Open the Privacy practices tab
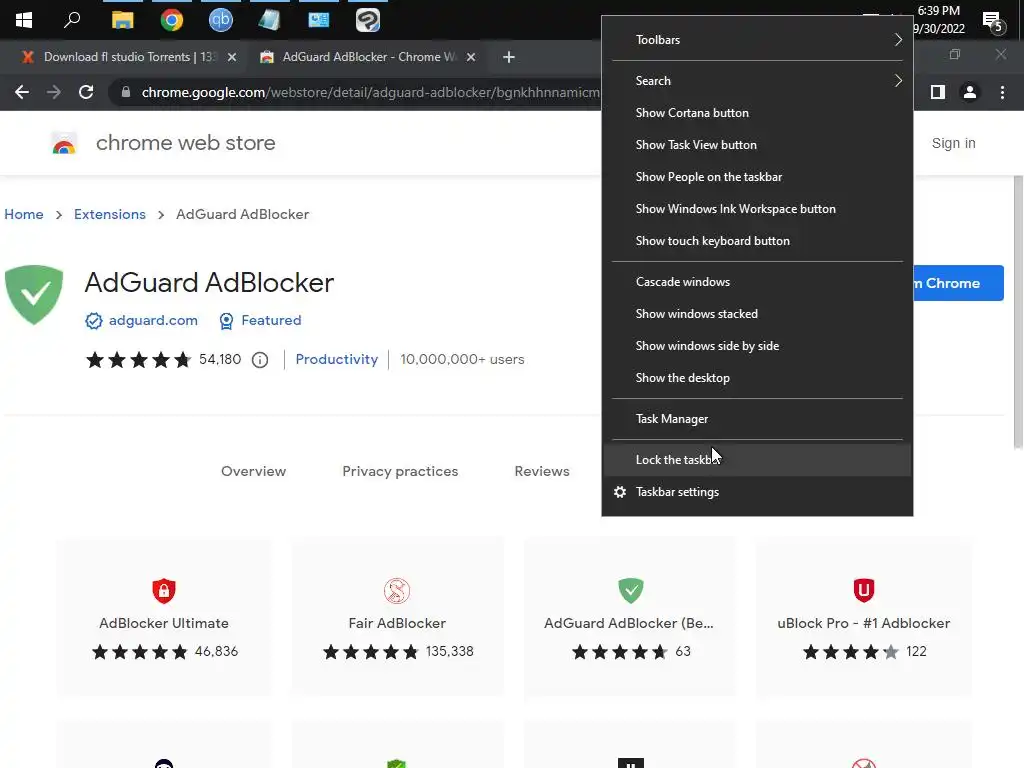 [x=400, y=472]
